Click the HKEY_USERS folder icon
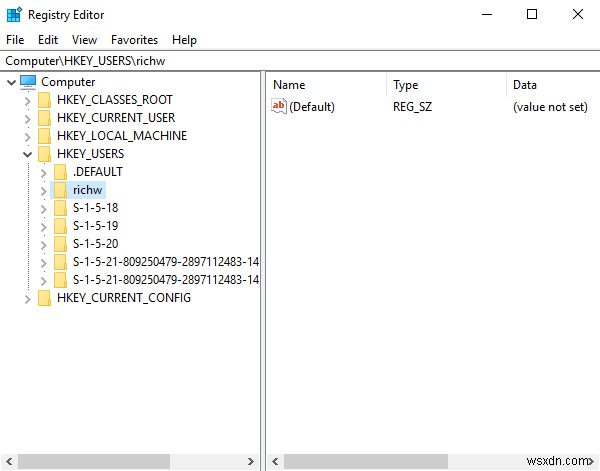The width and height of the screenshot is (600, 471). 44,154
